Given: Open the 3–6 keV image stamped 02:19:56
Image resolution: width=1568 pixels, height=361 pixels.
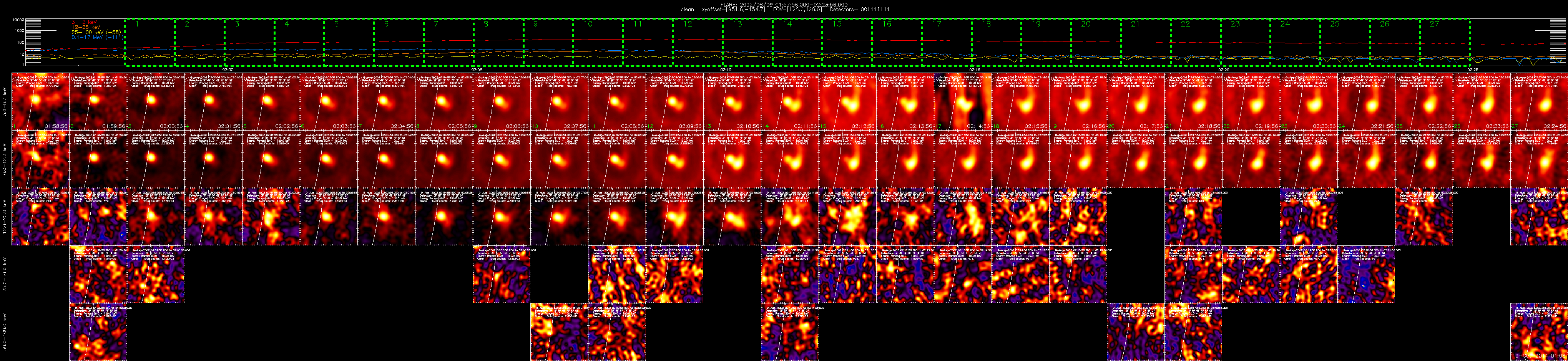Looking at the screenshot, I should pyautogui.click(x=1250, y=102).
